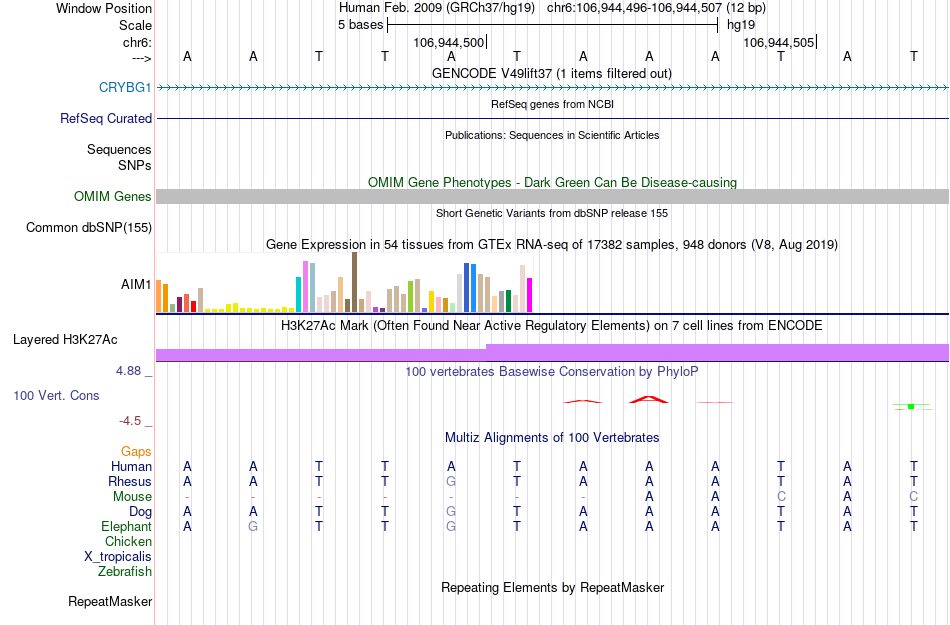Click the AIM1 GTEx expression label

136,284
